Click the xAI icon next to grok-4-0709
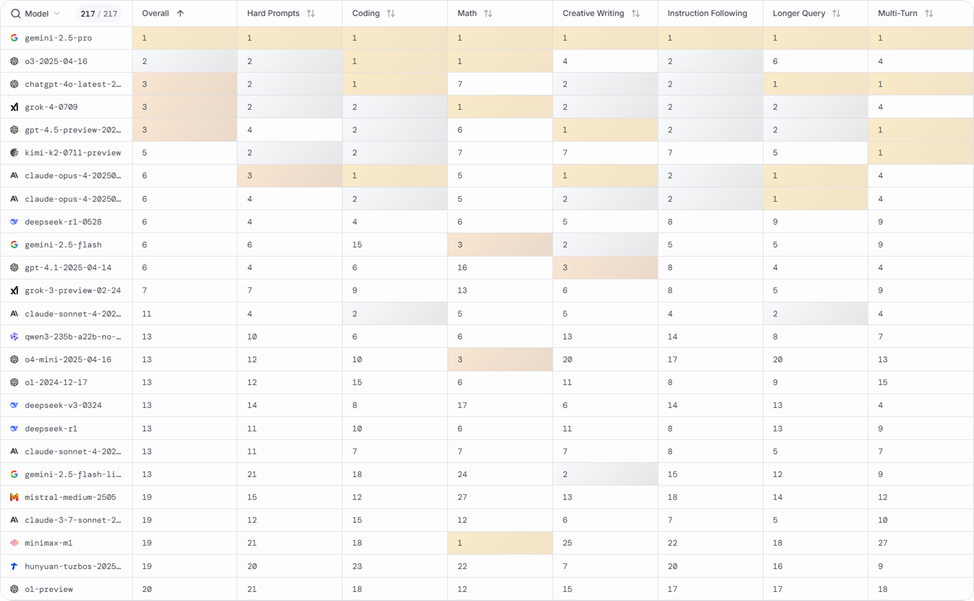Screen dimensions: 974x601 pos(14,107)
